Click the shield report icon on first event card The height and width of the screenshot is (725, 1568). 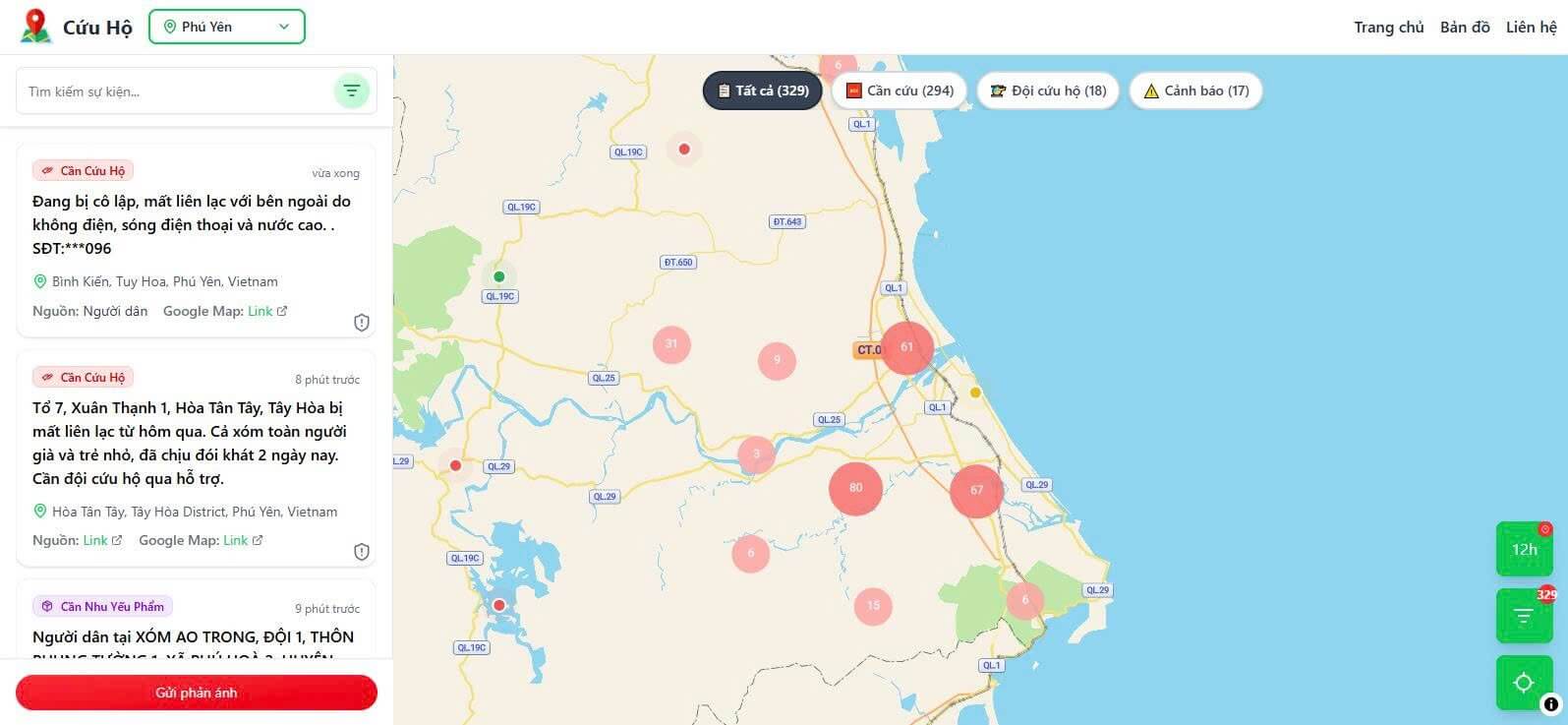(361, 323)
